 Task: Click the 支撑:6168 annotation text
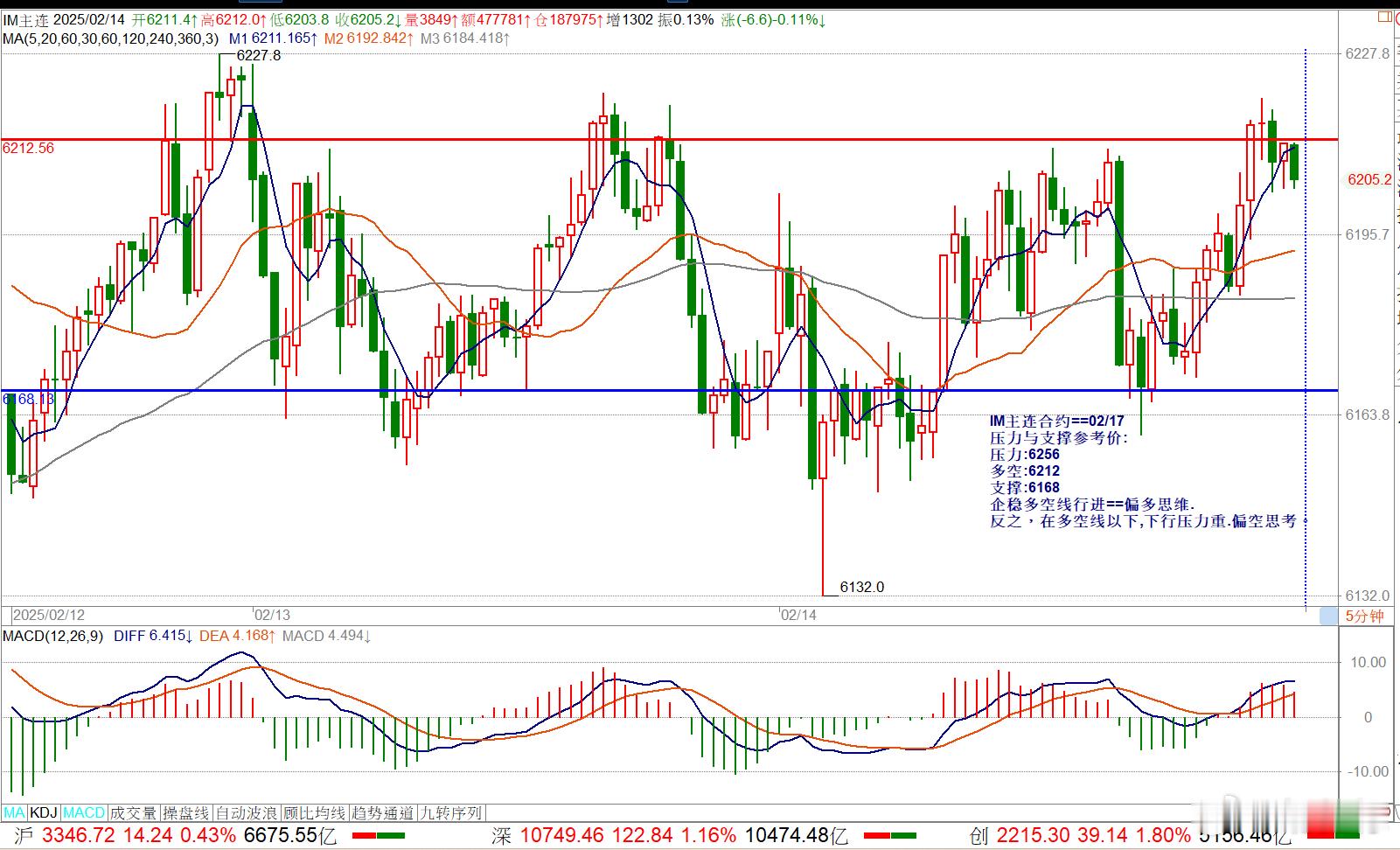(x=1025, y=488)
